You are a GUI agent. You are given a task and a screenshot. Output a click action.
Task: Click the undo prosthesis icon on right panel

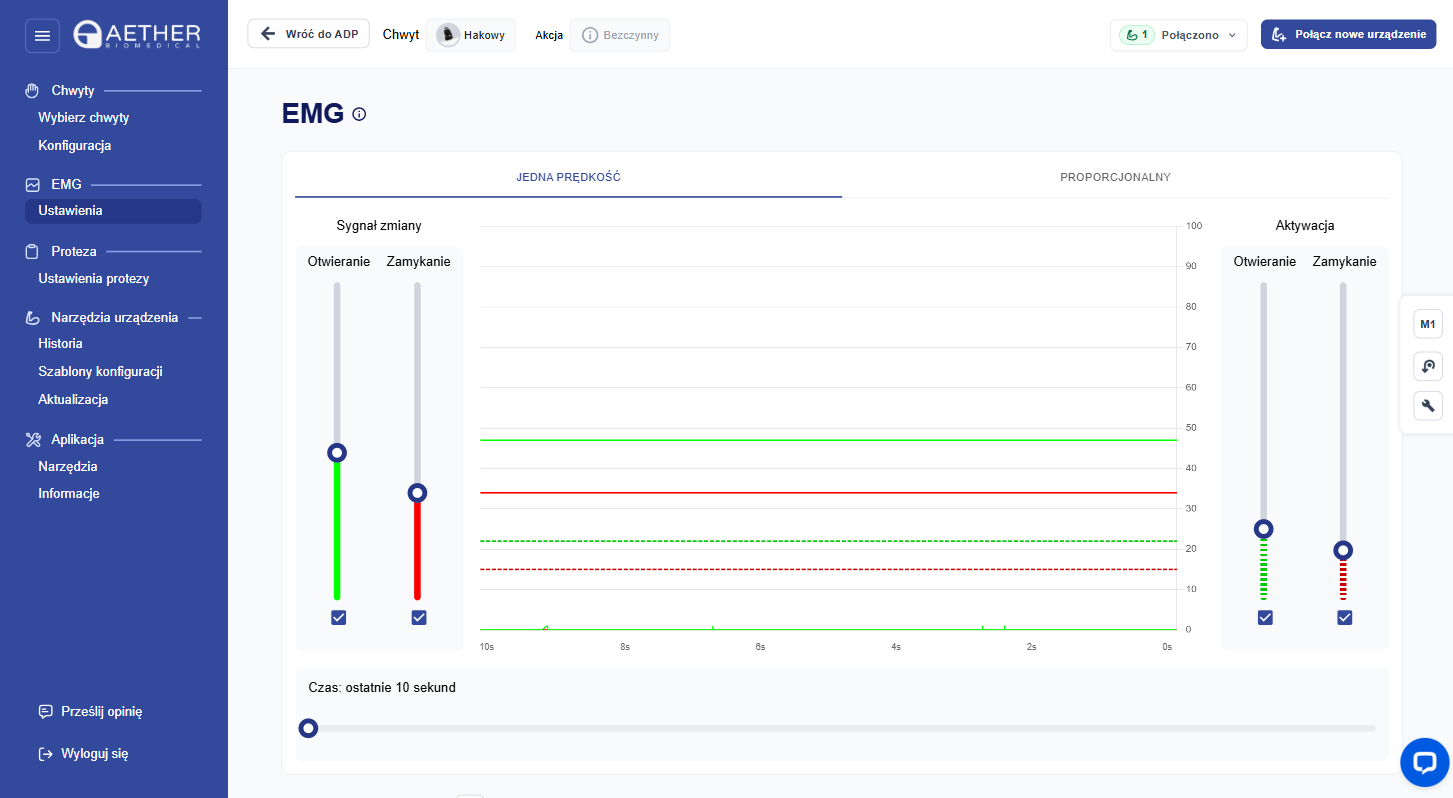pyautogui.click(x=1428, y=366)
